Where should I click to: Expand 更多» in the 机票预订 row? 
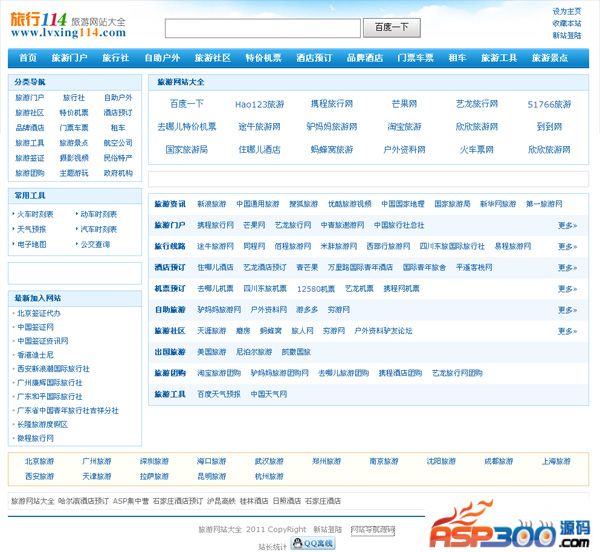pos(567,289)
